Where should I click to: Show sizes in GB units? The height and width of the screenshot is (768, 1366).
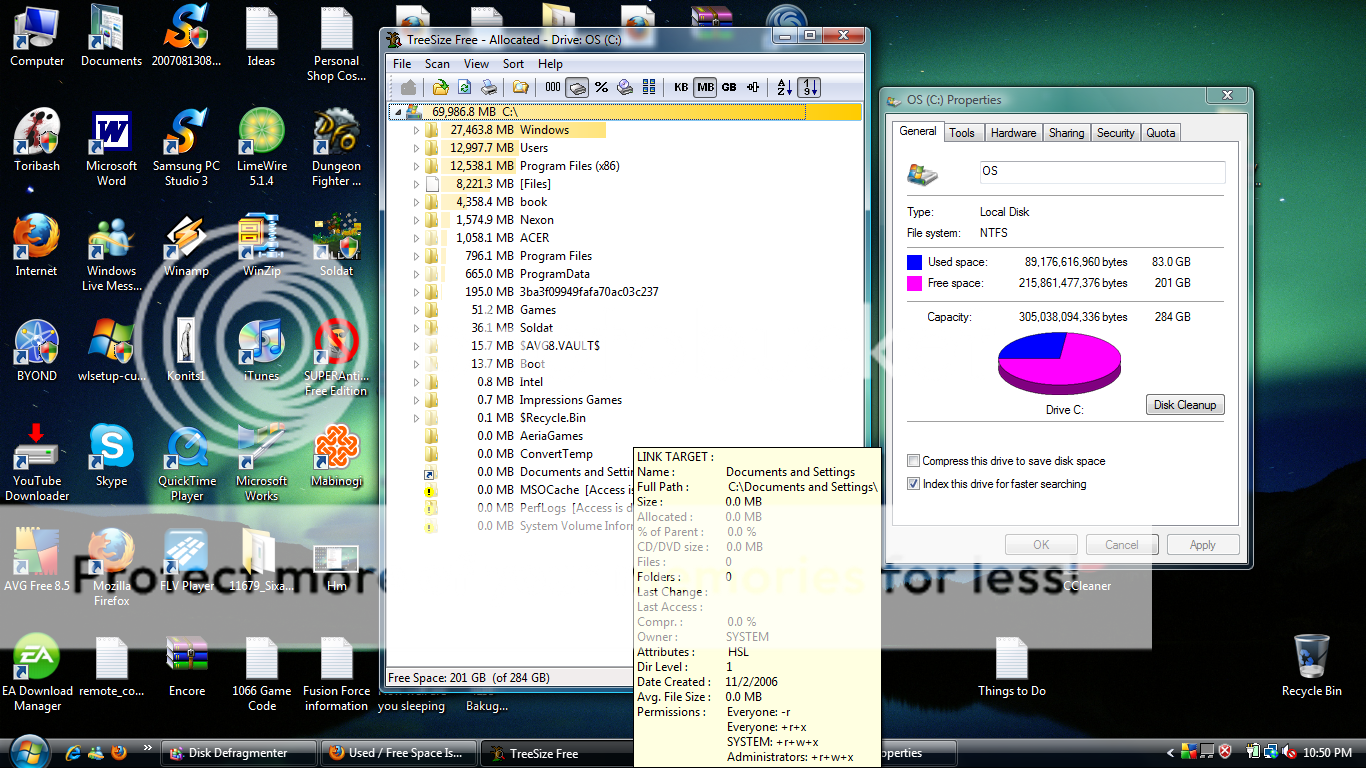(729, 87)
